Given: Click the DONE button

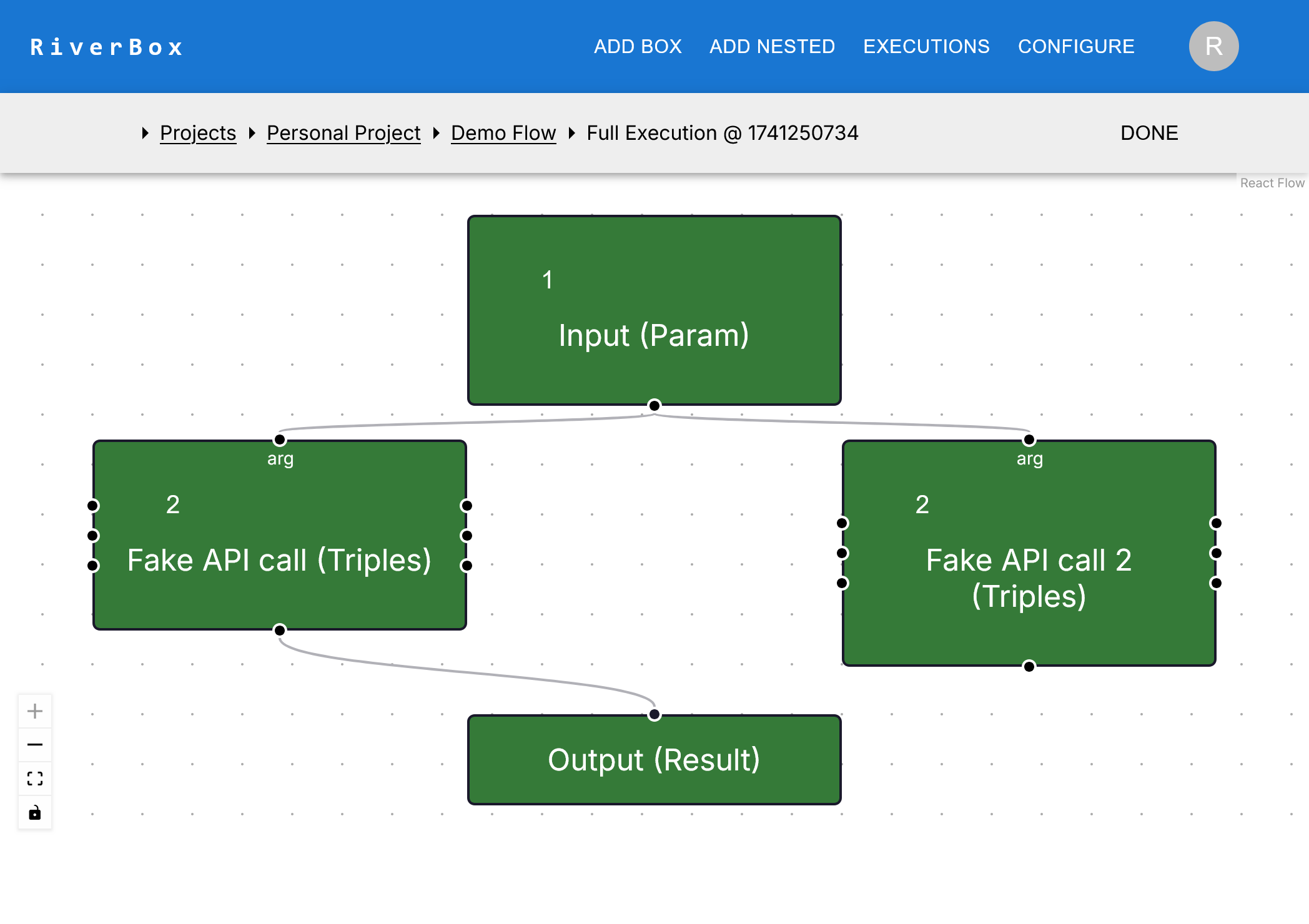Looking at the screenshot, I should [x=1148, y=132].
